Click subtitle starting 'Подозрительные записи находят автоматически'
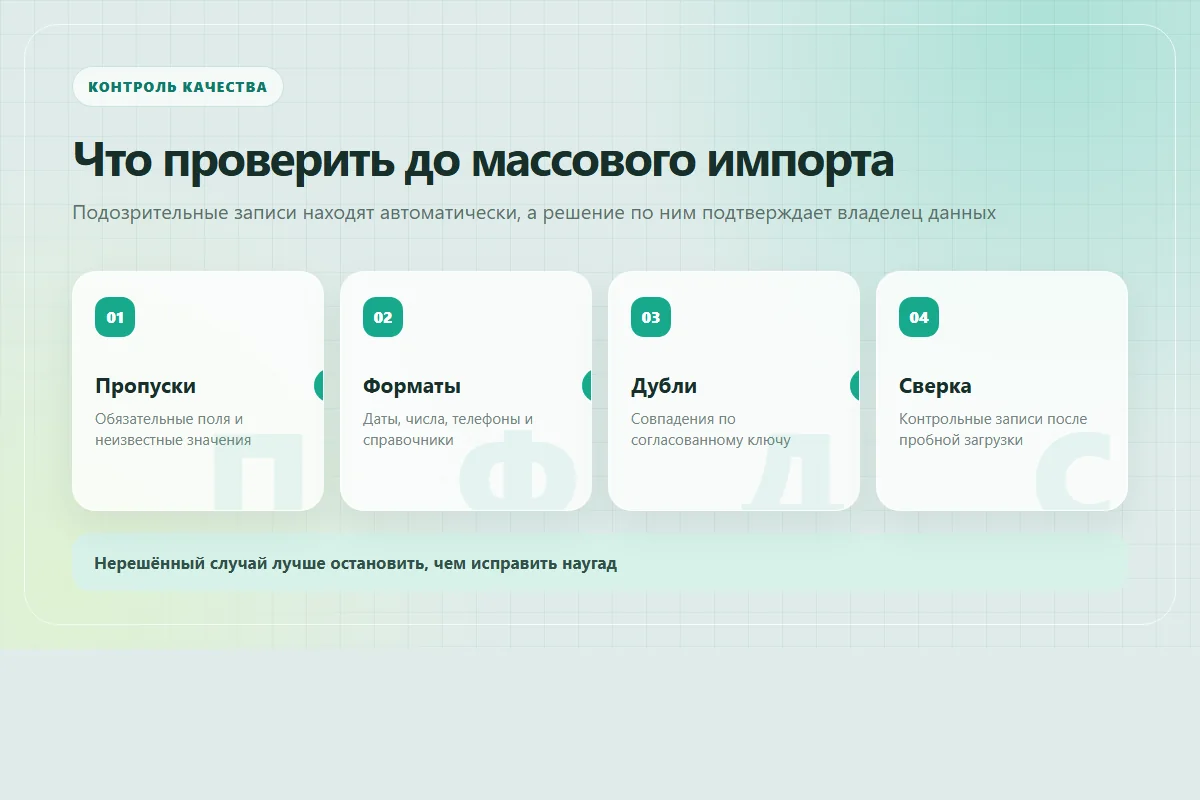 [x=534, y=213]
